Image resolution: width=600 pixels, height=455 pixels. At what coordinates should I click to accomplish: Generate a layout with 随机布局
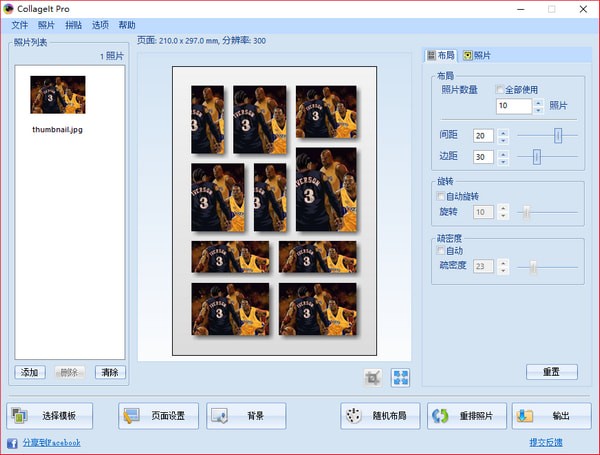coord(380,416)
